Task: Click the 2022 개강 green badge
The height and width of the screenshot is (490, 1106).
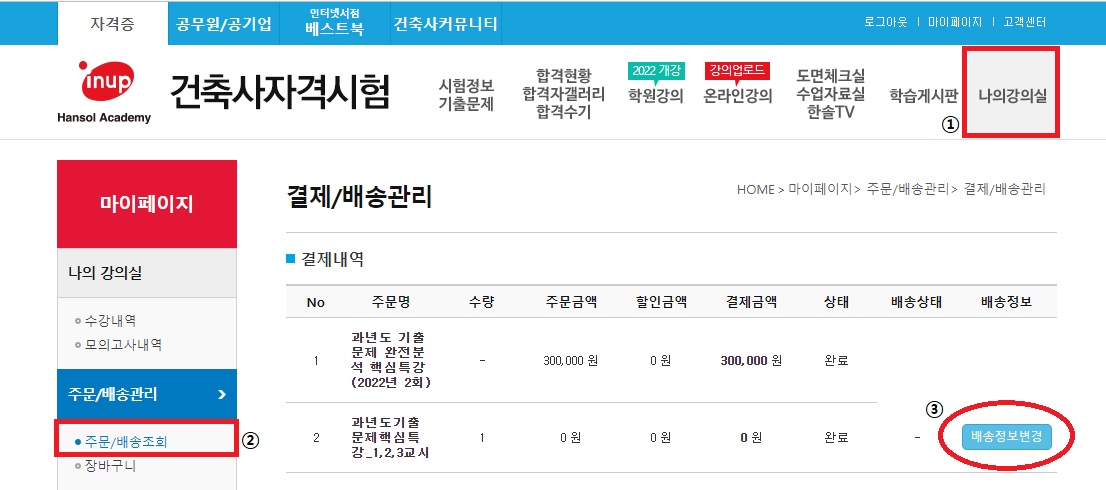Action: click(x=656, y=71)
